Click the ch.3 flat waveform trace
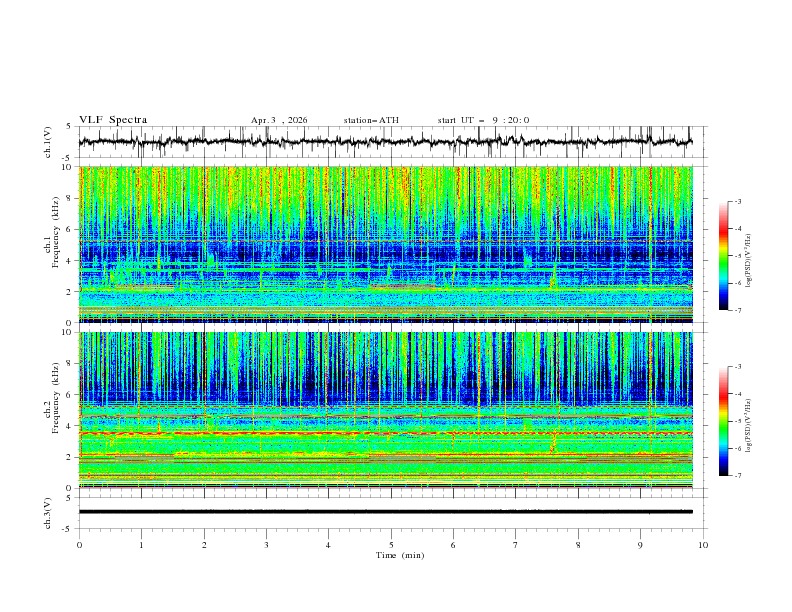This screenshot has width=792, height=612. (385, 512)
